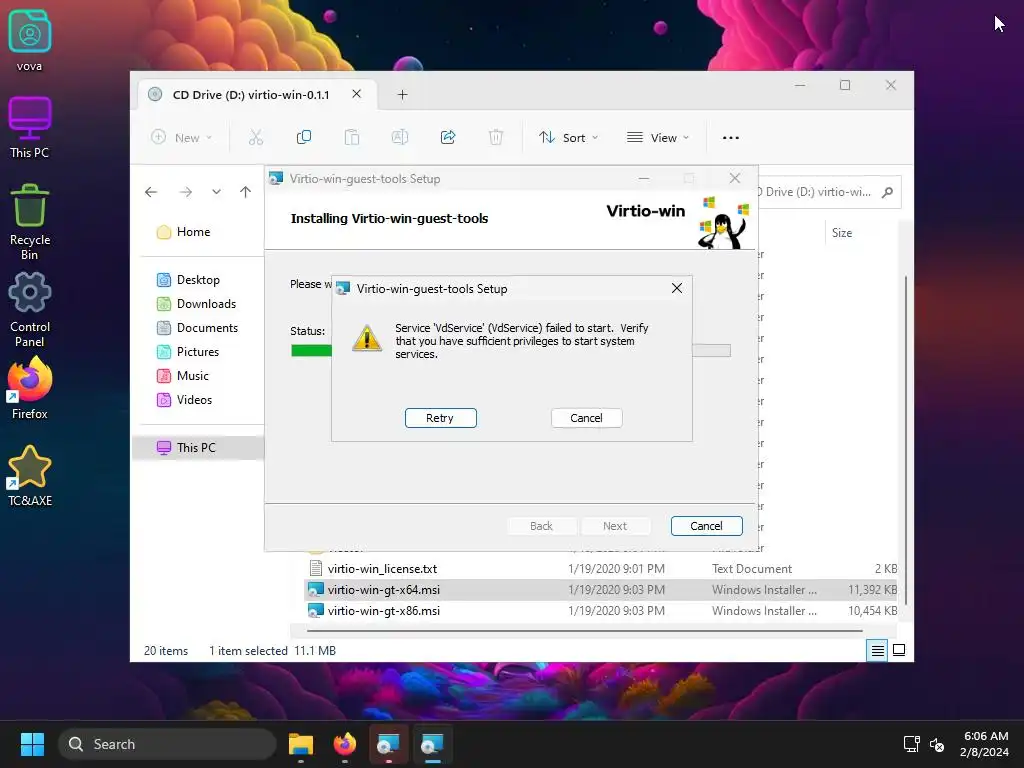Launch Control Panel from the desktop
Screen dimensions: 1024x768
click(29, 309)
